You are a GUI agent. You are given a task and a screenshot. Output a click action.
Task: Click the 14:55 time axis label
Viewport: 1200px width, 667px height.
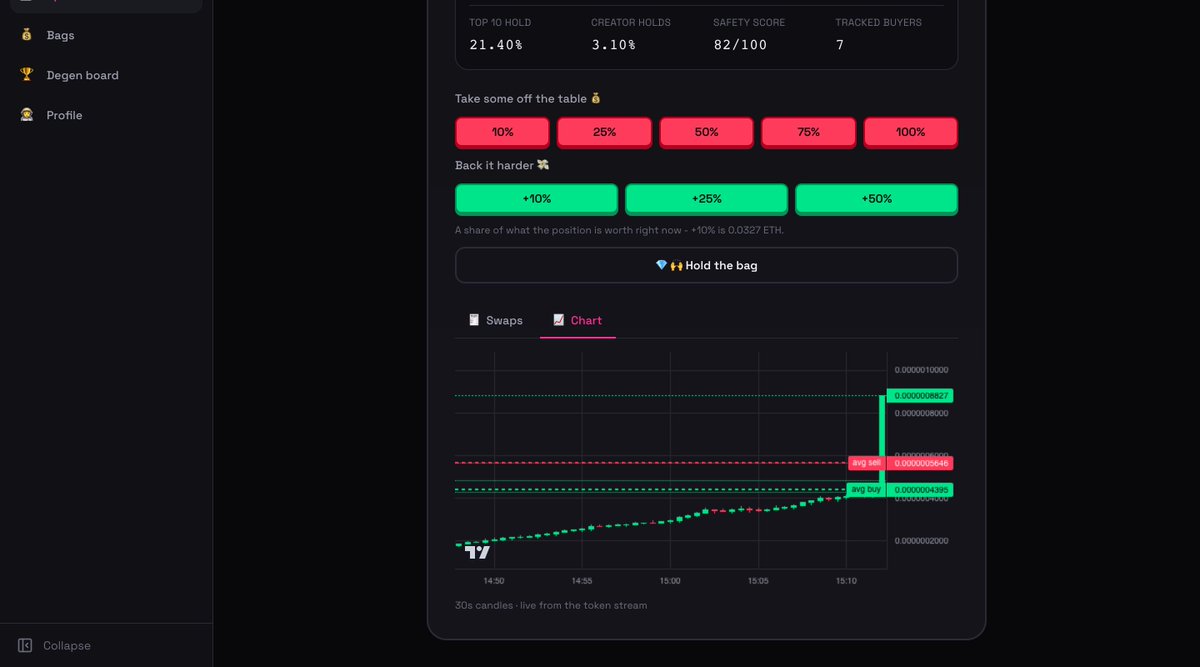pos(582,580)
